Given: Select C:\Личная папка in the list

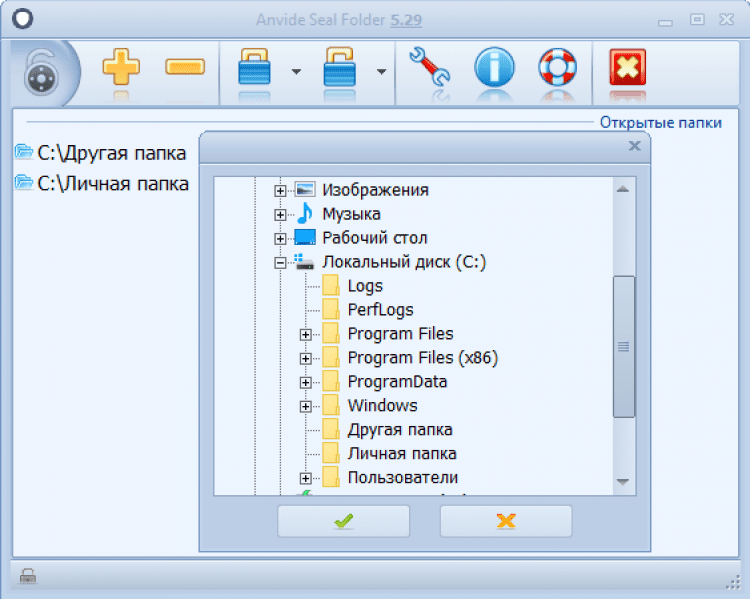Looking at the screenshot, I should 113,184.
